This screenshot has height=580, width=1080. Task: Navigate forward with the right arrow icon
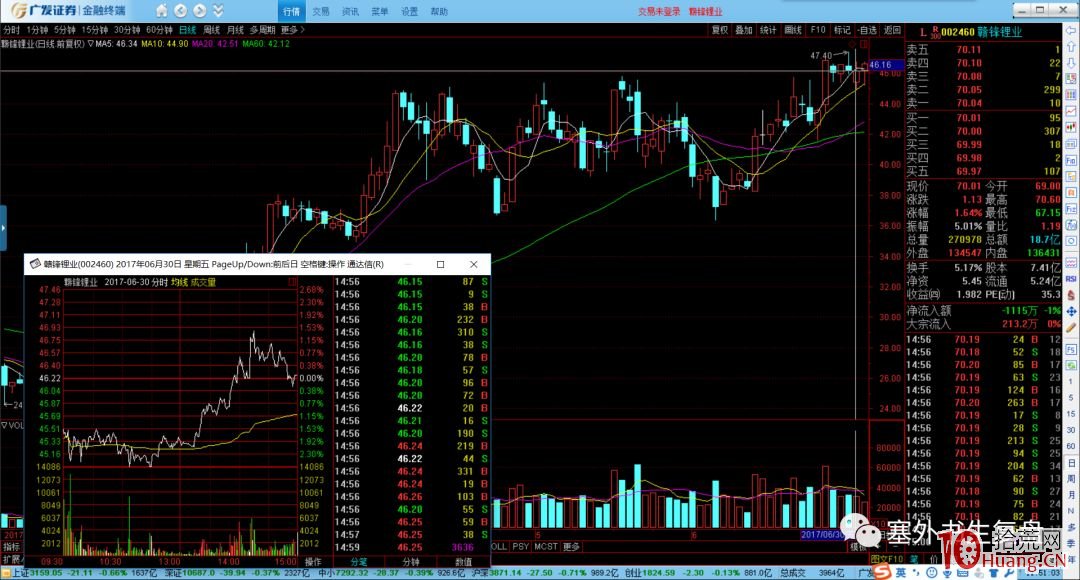pyautogui.click(x=200, y=10)
